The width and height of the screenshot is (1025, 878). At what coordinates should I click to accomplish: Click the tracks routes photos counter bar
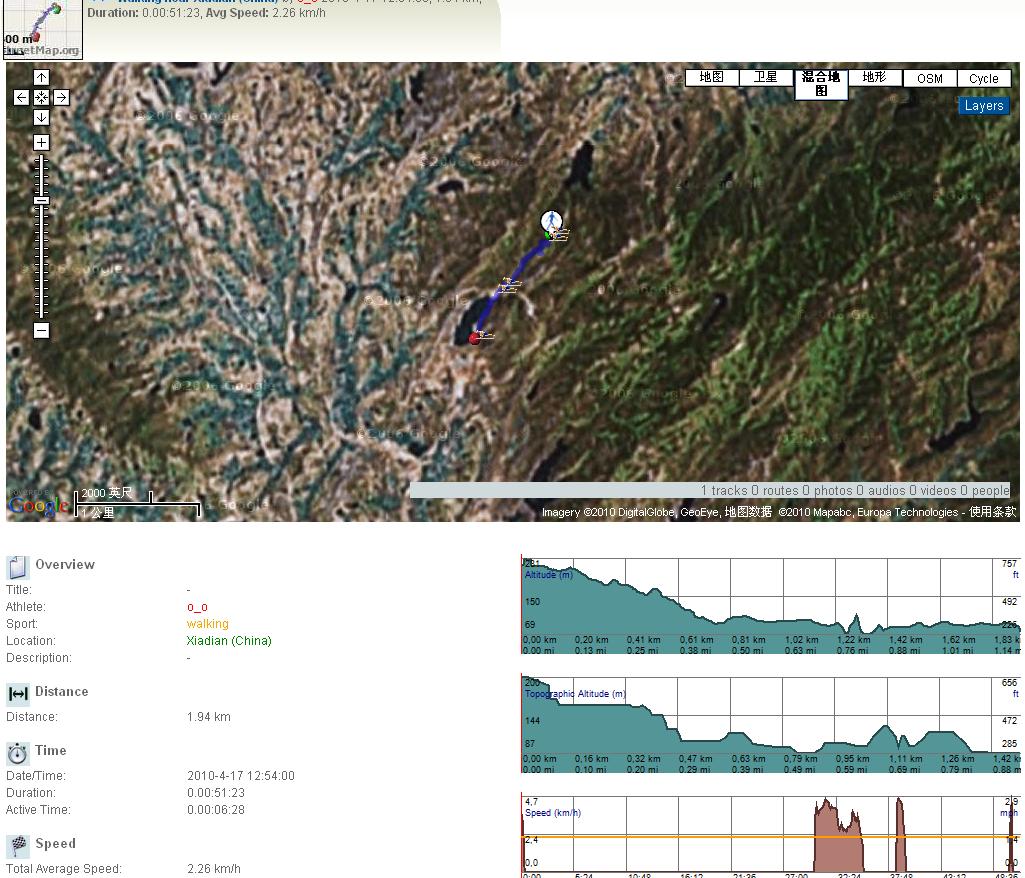click(x=711, y=490)
